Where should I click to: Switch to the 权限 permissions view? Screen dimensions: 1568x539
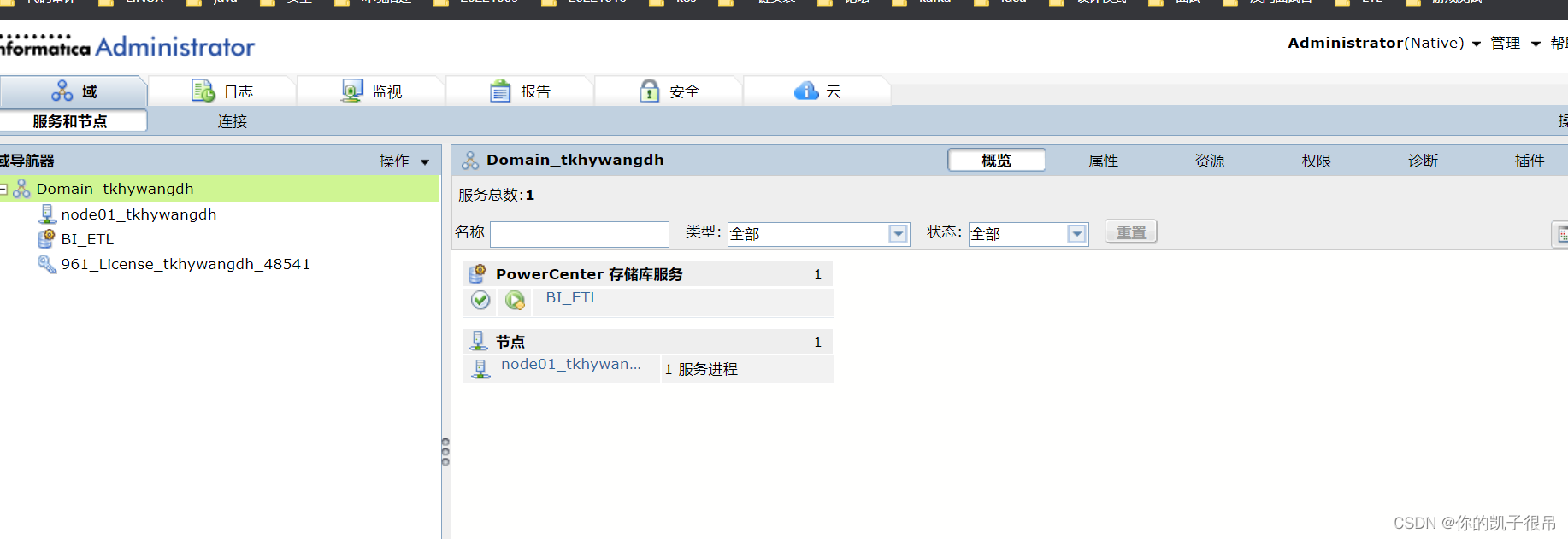coord(1317,161)
